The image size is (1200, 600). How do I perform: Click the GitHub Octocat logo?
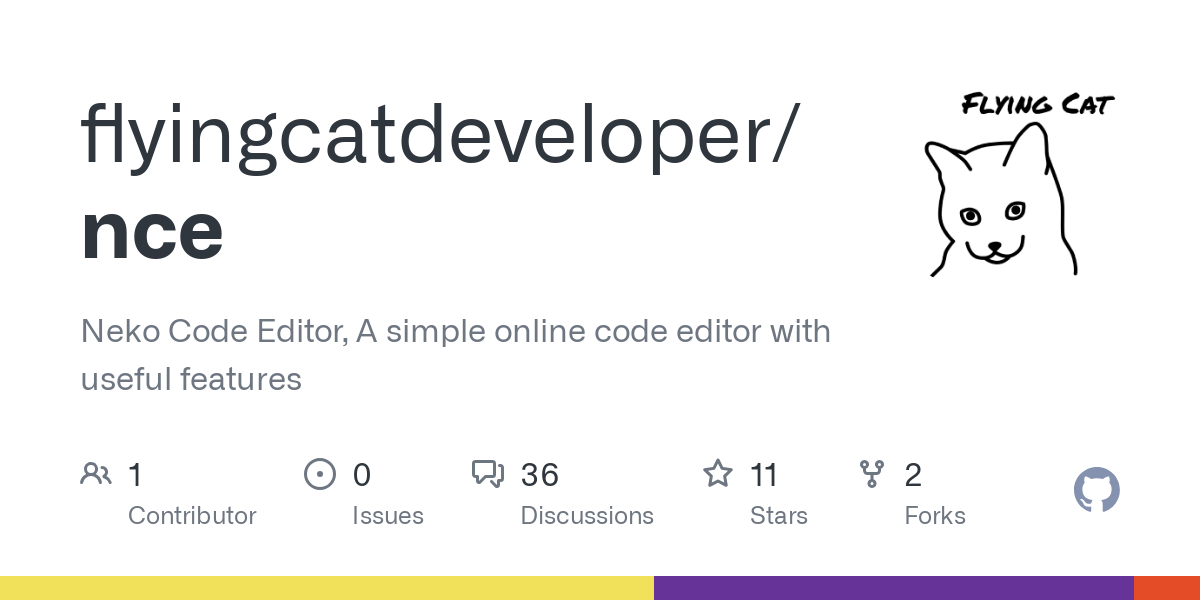tap(1096, 490)
